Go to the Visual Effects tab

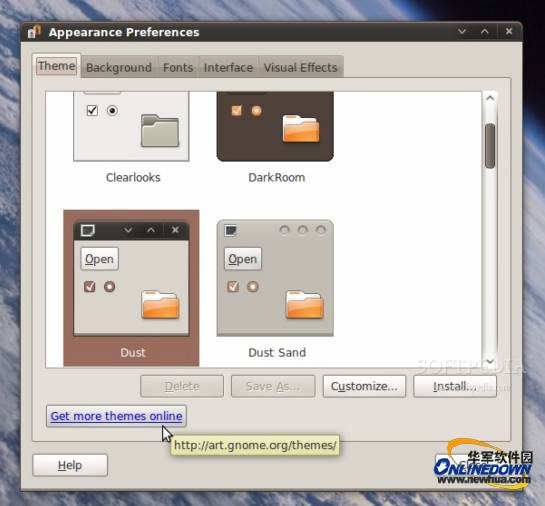[301, 67]
